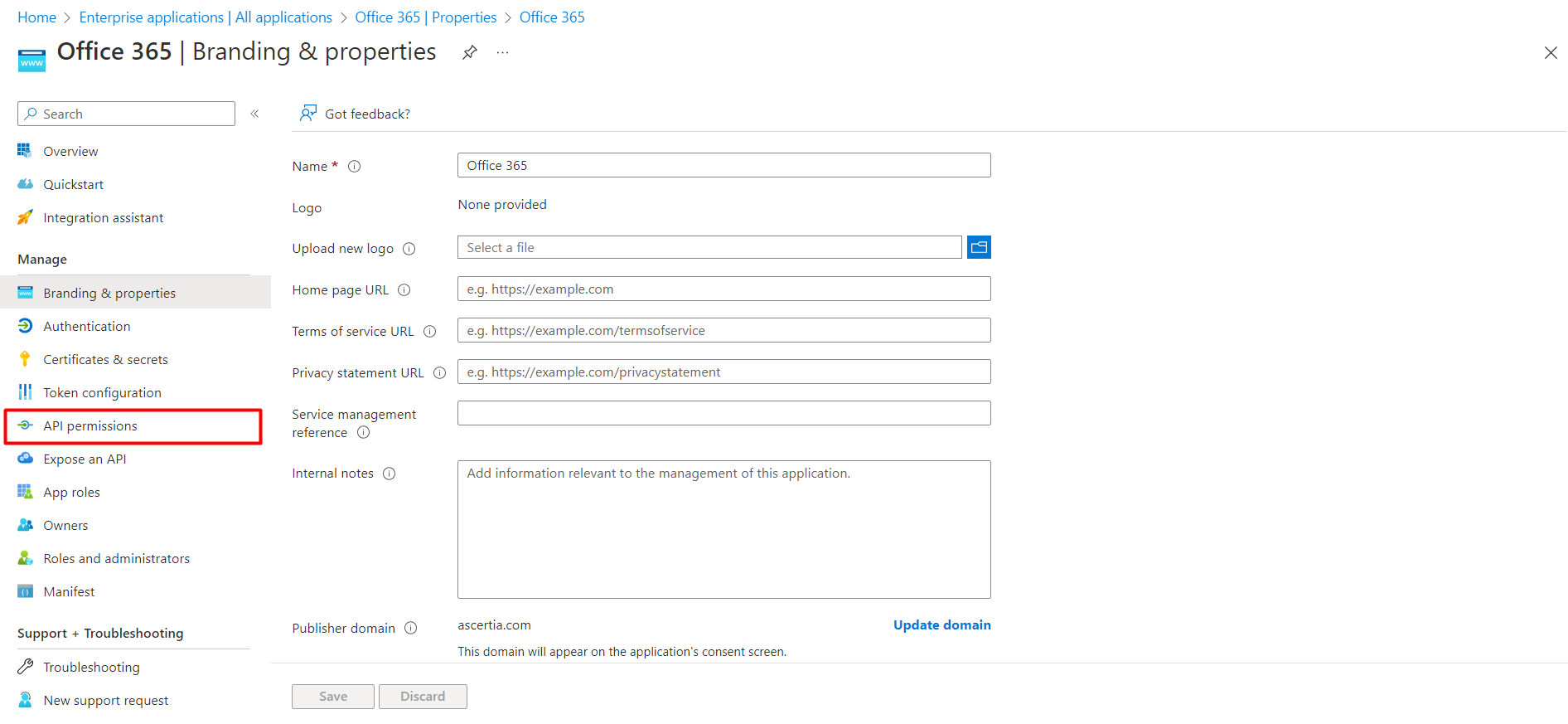Click the Name text field

pyautogui.click(x=724, y=165)
